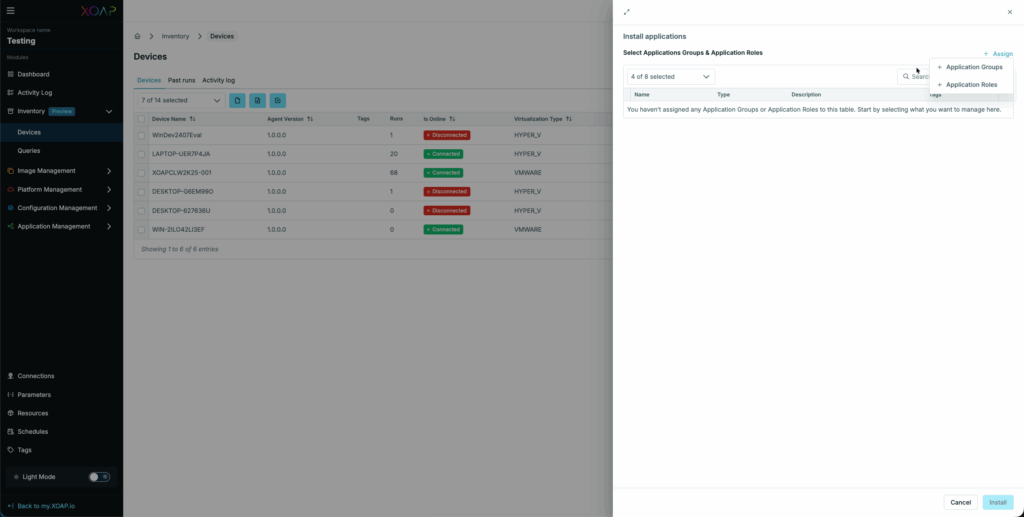Switch to the Past runs tab
This screenshot has height=517, width=1024.
pyautogui.click(x=182, y=80)
